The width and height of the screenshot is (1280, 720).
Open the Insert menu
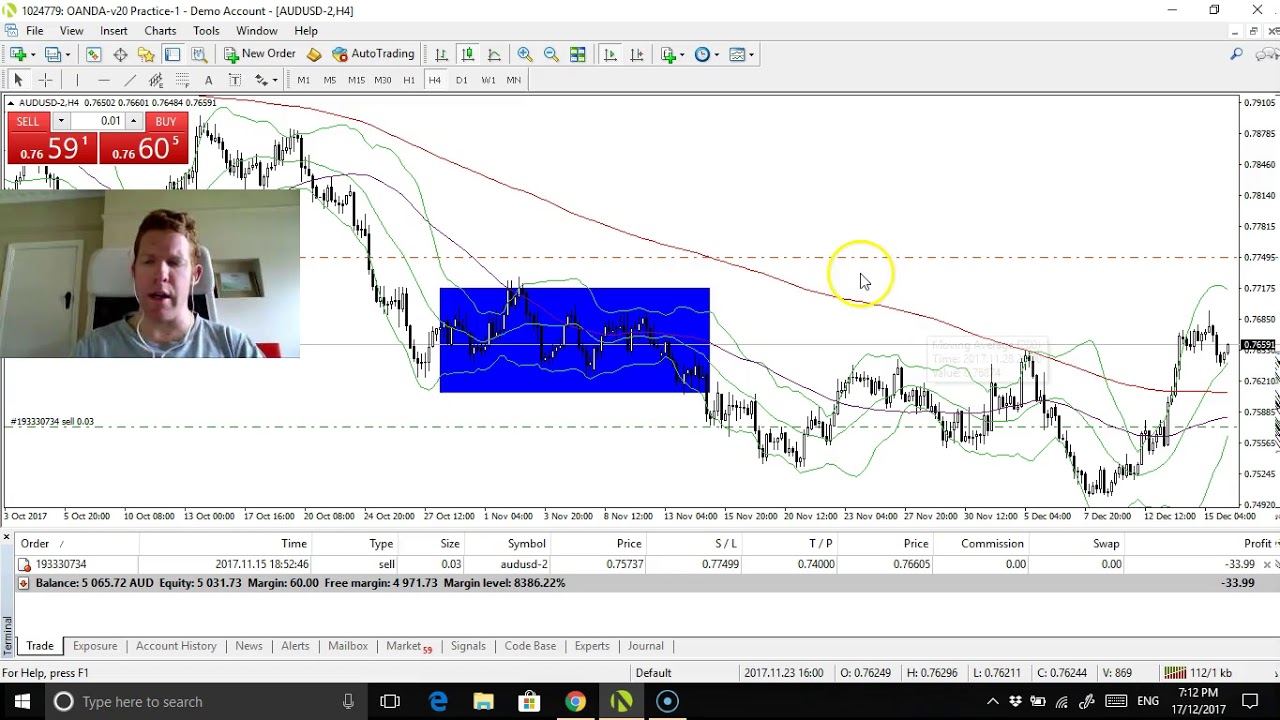114,31
